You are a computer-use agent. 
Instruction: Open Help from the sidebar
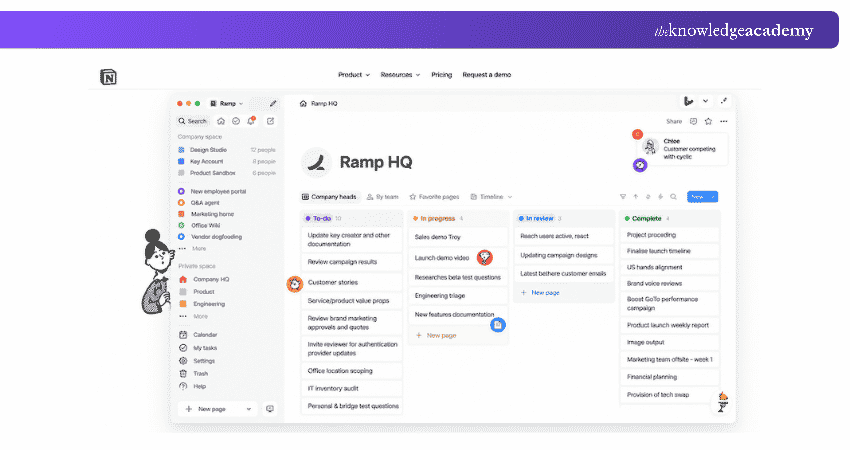click(x=199, y=387)
